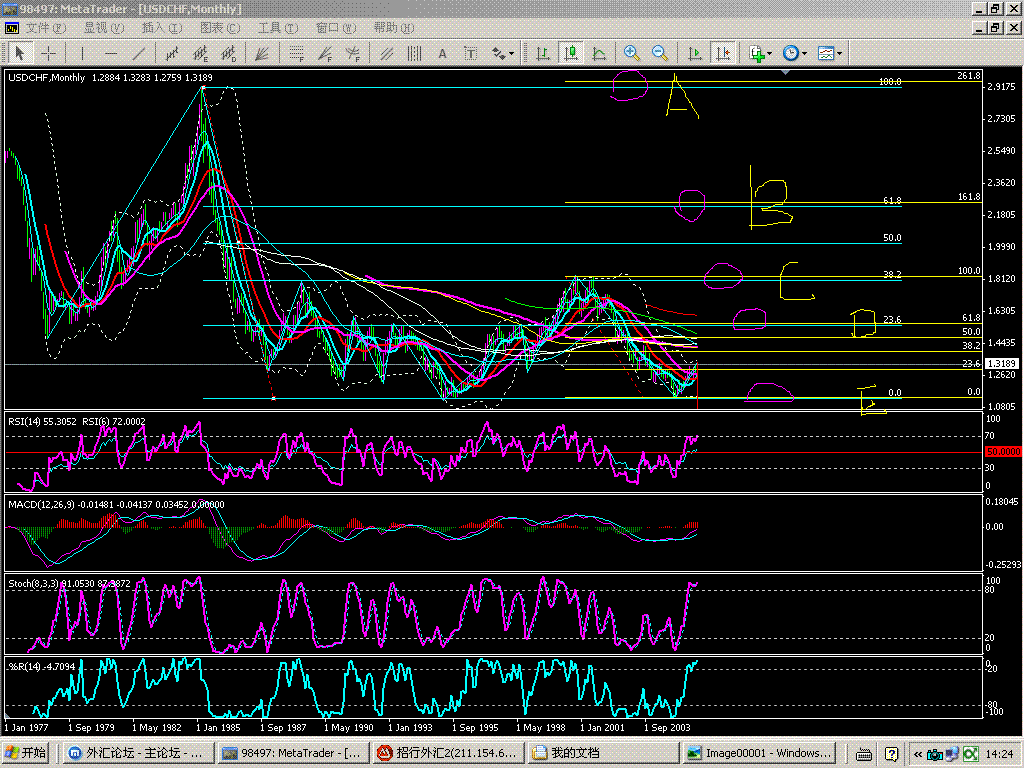This screenshot has height=768, width=1024.
Task: Select the vertical line drawing tool
Action: click(82, 53)
